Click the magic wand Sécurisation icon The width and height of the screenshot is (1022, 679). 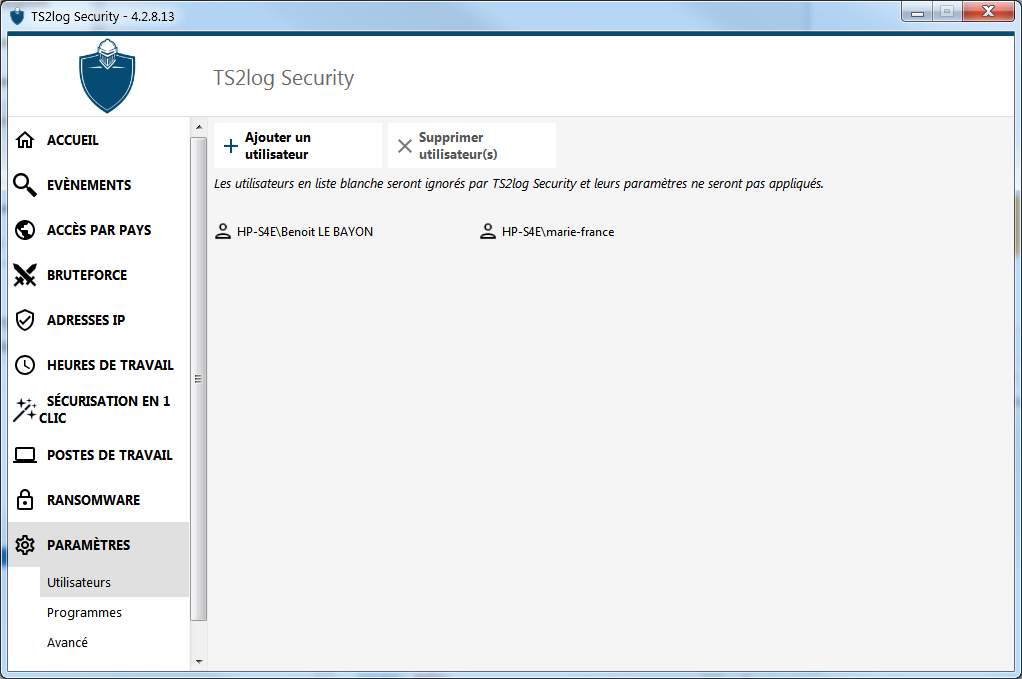tap(25, 409)
